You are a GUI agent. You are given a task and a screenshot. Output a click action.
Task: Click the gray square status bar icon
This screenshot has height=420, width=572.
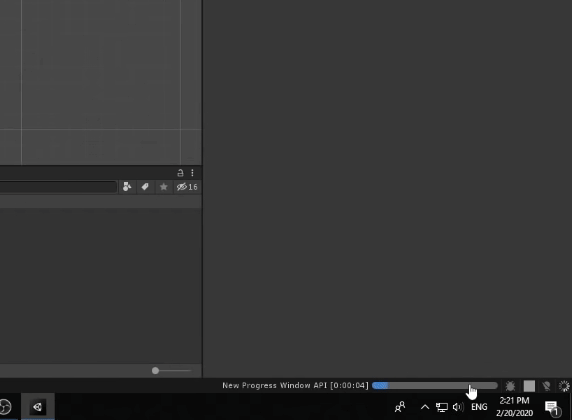tap(529, 386)
